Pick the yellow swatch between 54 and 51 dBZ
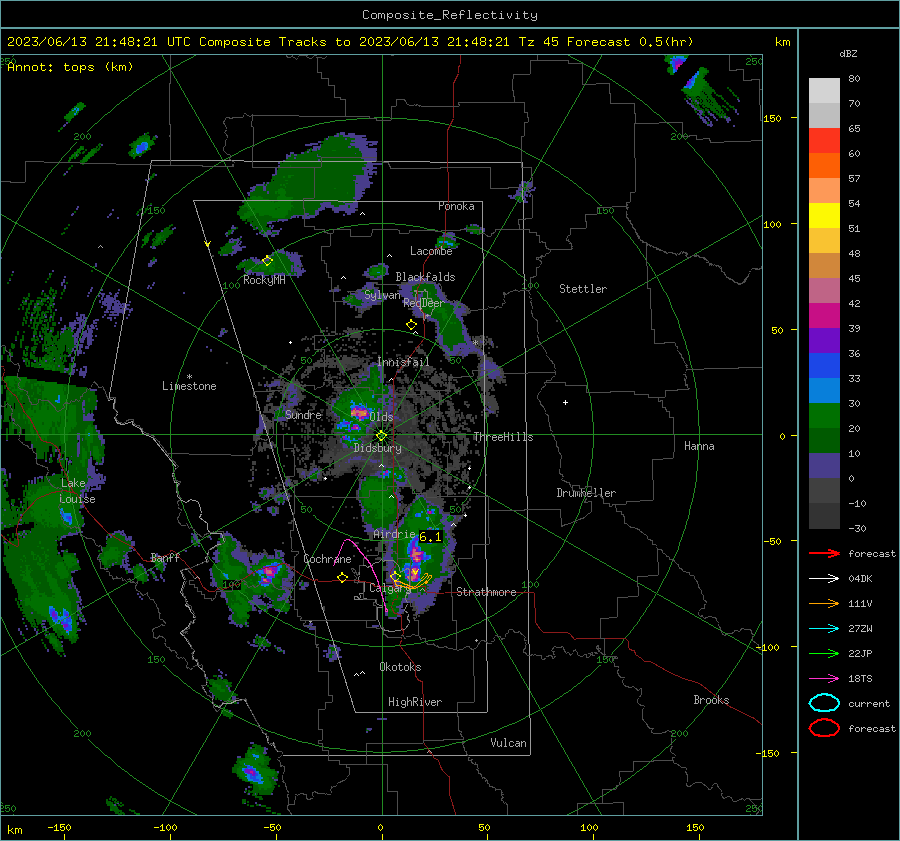 click(x=824, y=216)
